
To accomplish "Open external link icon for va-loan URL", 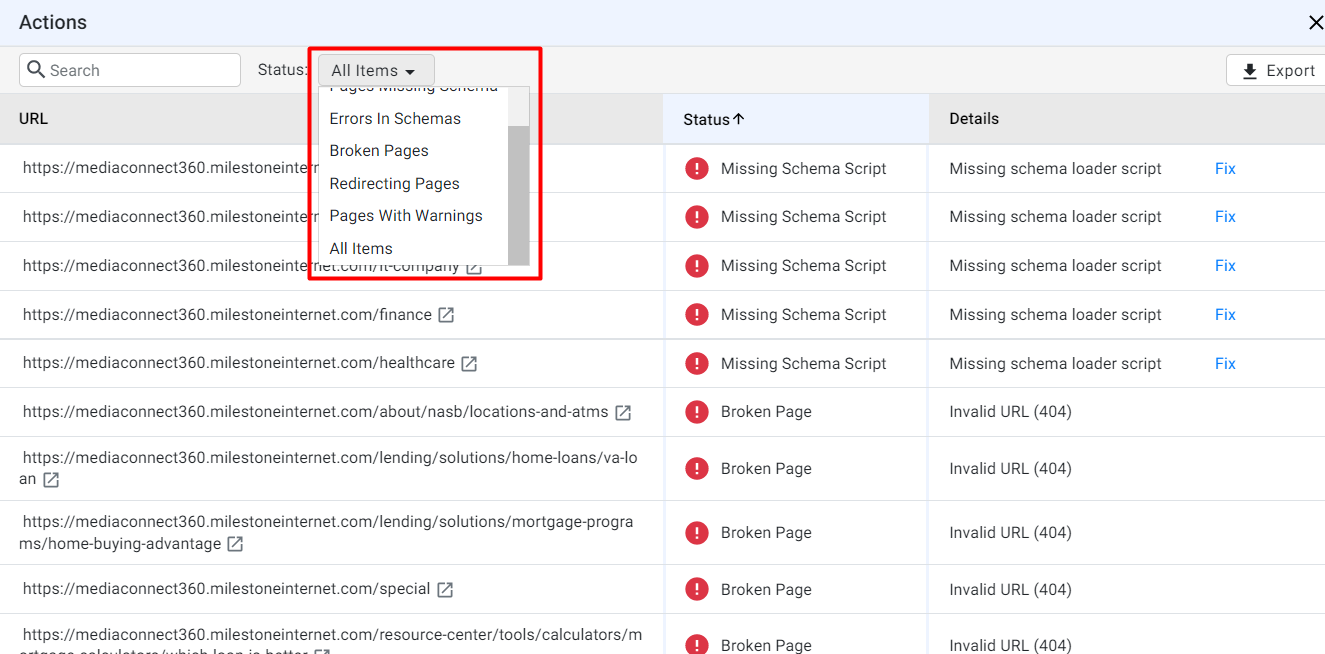I will tap(51, 480).
